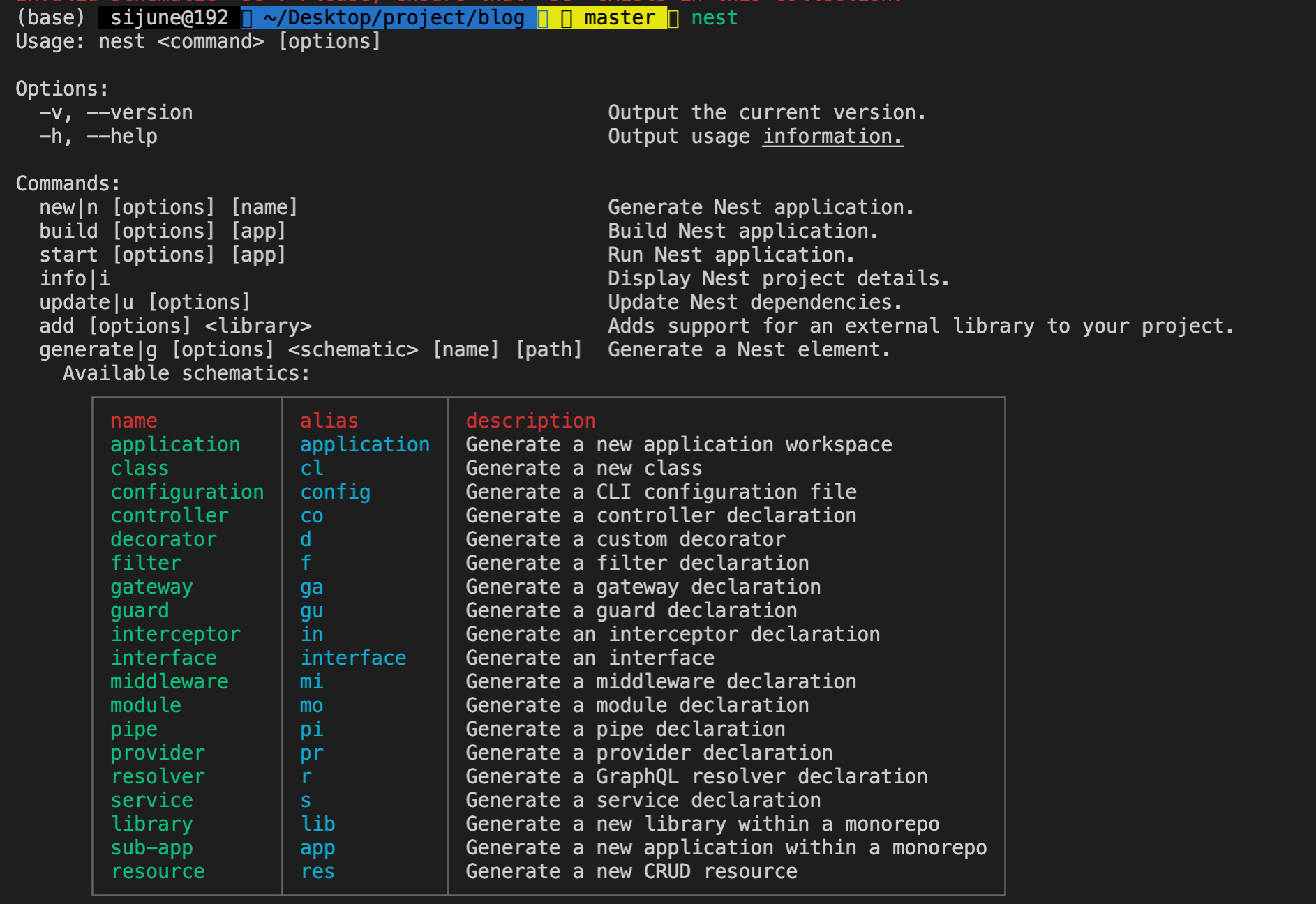Viewport: 1316px width, 904px height.
Task: Click the 'gu' alias
Action: coord(312,610)
